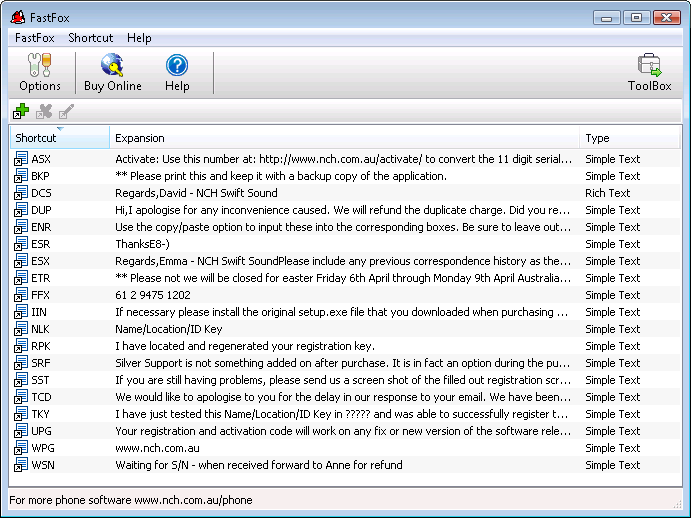
Task: Click the 'Silver Support is not something' expansion
Action: 342,363
